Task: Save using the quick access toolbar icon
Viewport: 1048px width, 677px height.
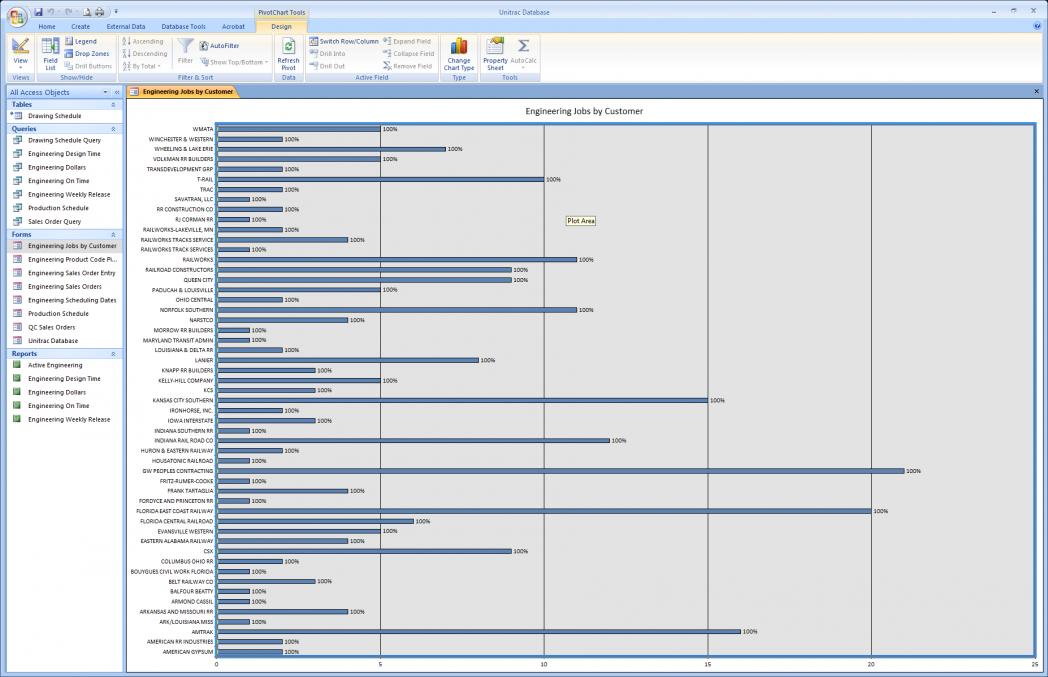Action: 38,12
